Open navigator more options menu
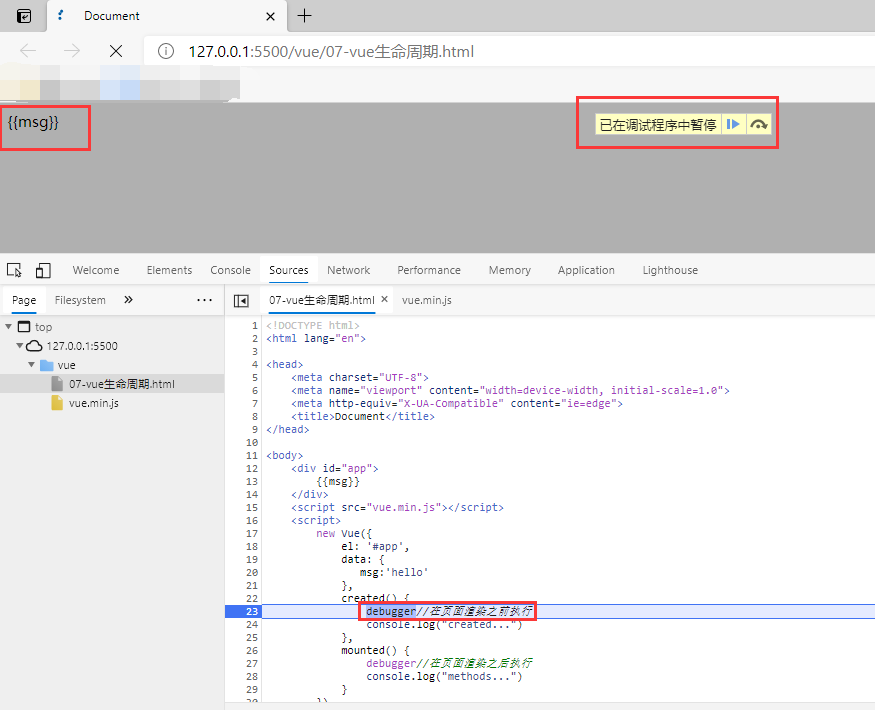The height and width of the screenshot is (710, 875). [204, 300]
